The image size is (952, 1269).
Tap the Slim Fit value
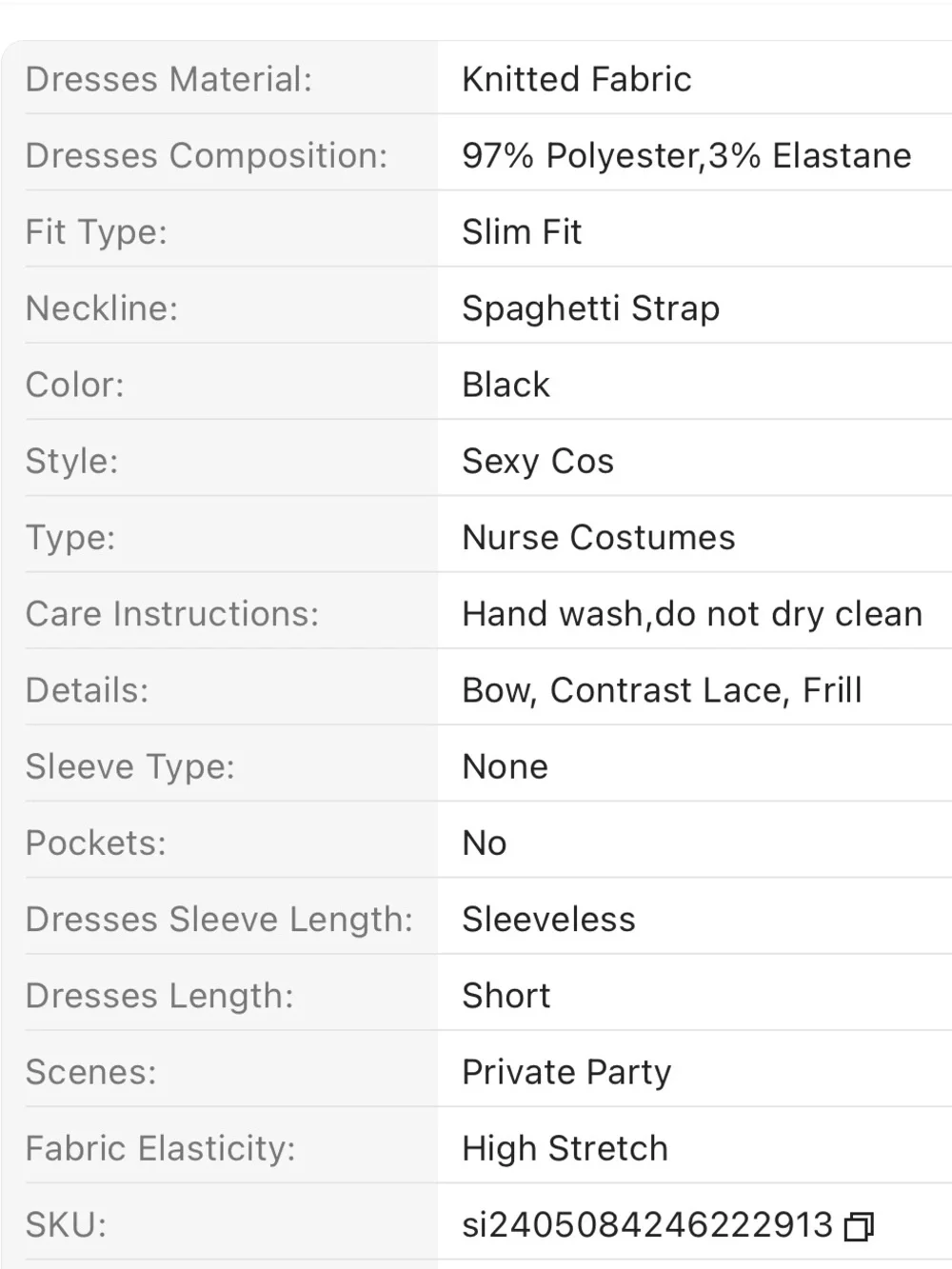(522, 231)
